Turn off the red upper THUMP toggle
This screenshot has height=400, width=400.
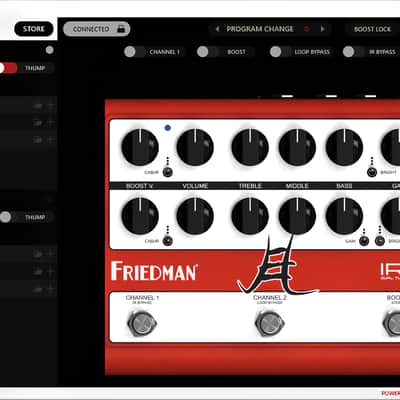[x=8, y=68]
